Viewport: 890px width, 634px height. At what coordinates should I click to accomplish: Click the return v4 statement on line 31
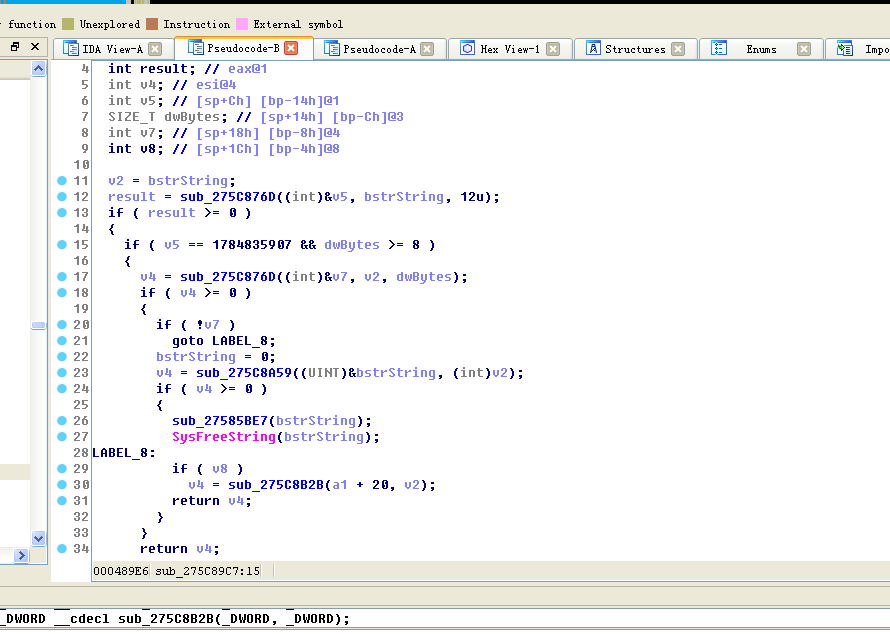click(x=212, y=501)
